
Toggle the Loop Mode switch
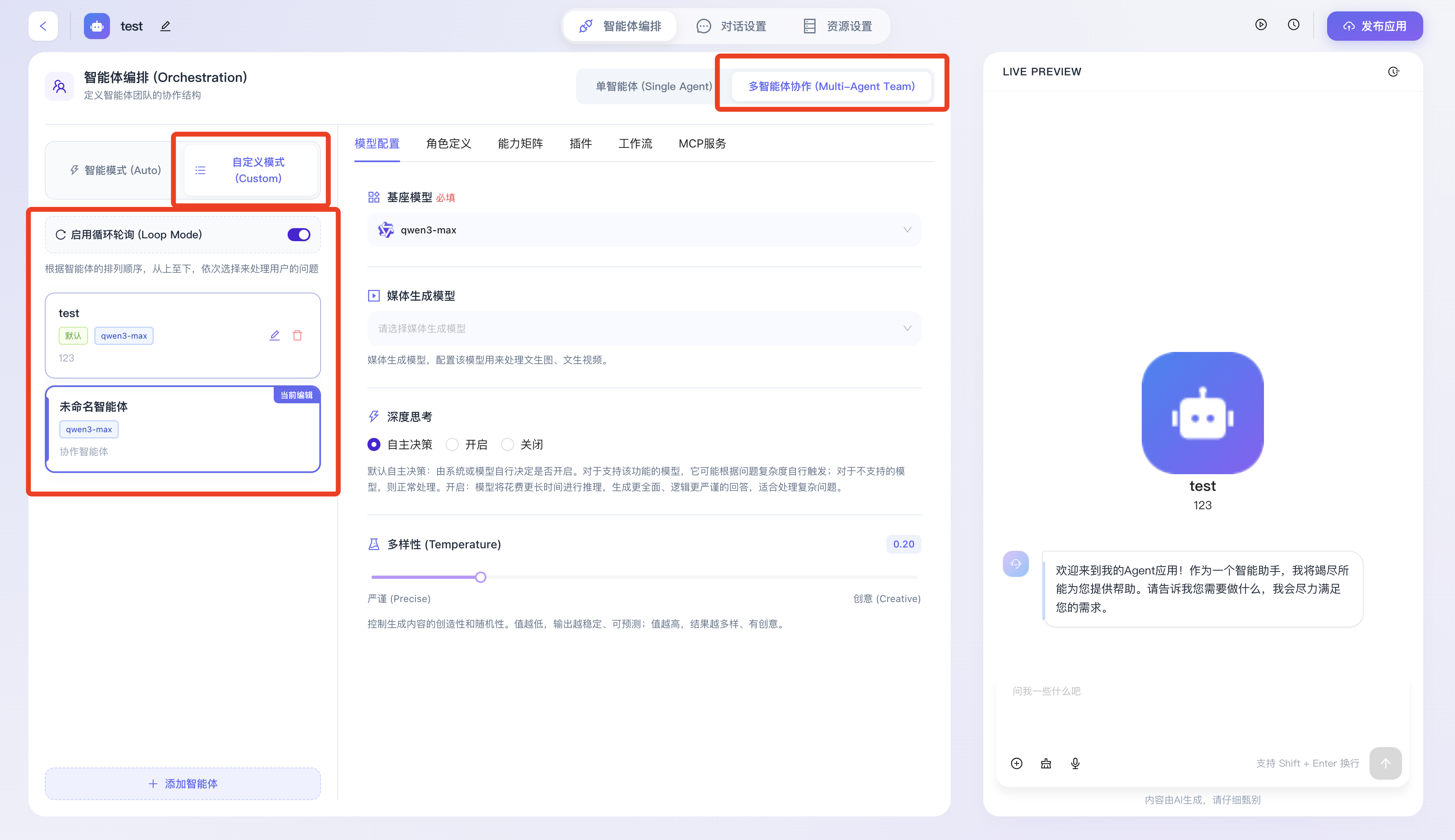point(299,234)
